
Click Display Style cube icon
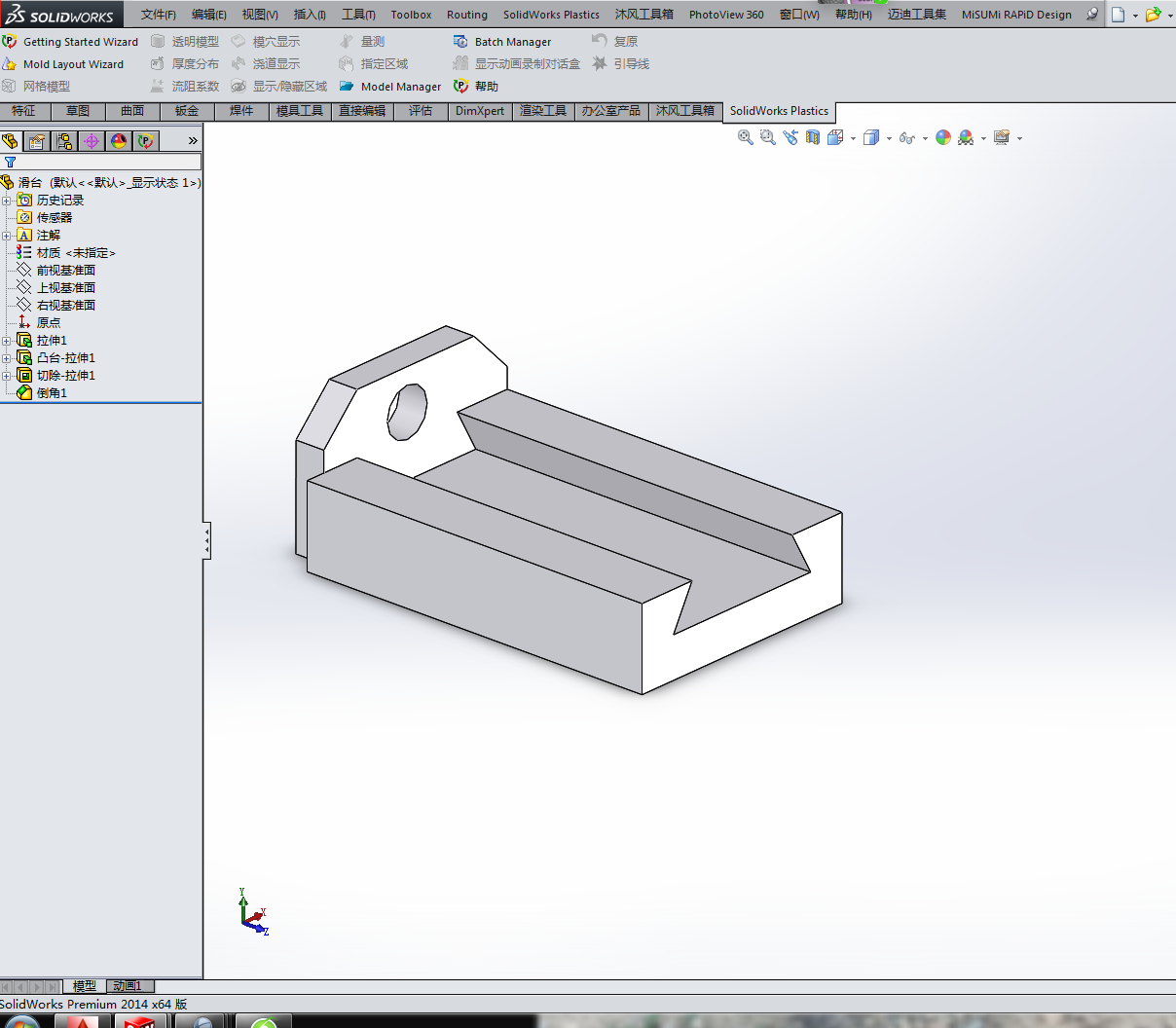(871, 137)
